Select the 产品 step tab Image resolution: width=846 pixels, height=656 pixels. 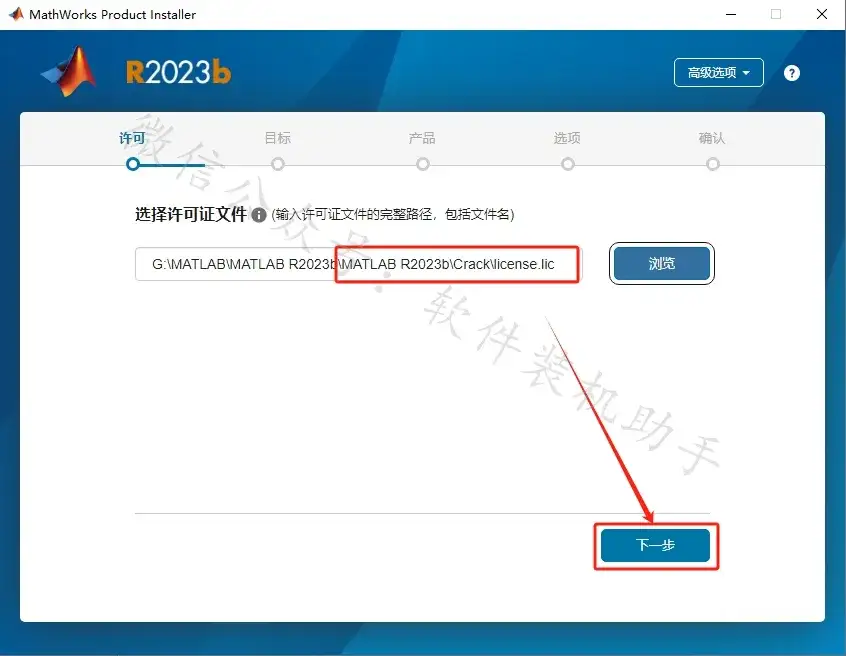422,138
